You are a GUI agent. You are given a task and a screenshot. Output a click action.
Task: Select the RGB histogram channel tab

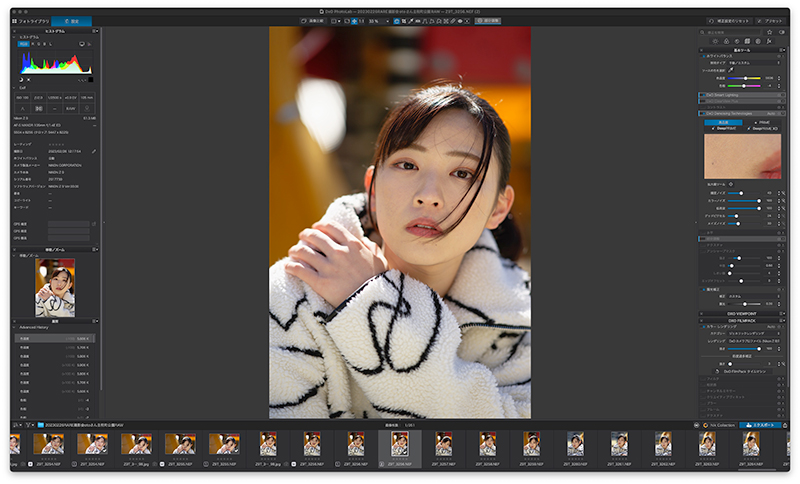click(23, 44)
